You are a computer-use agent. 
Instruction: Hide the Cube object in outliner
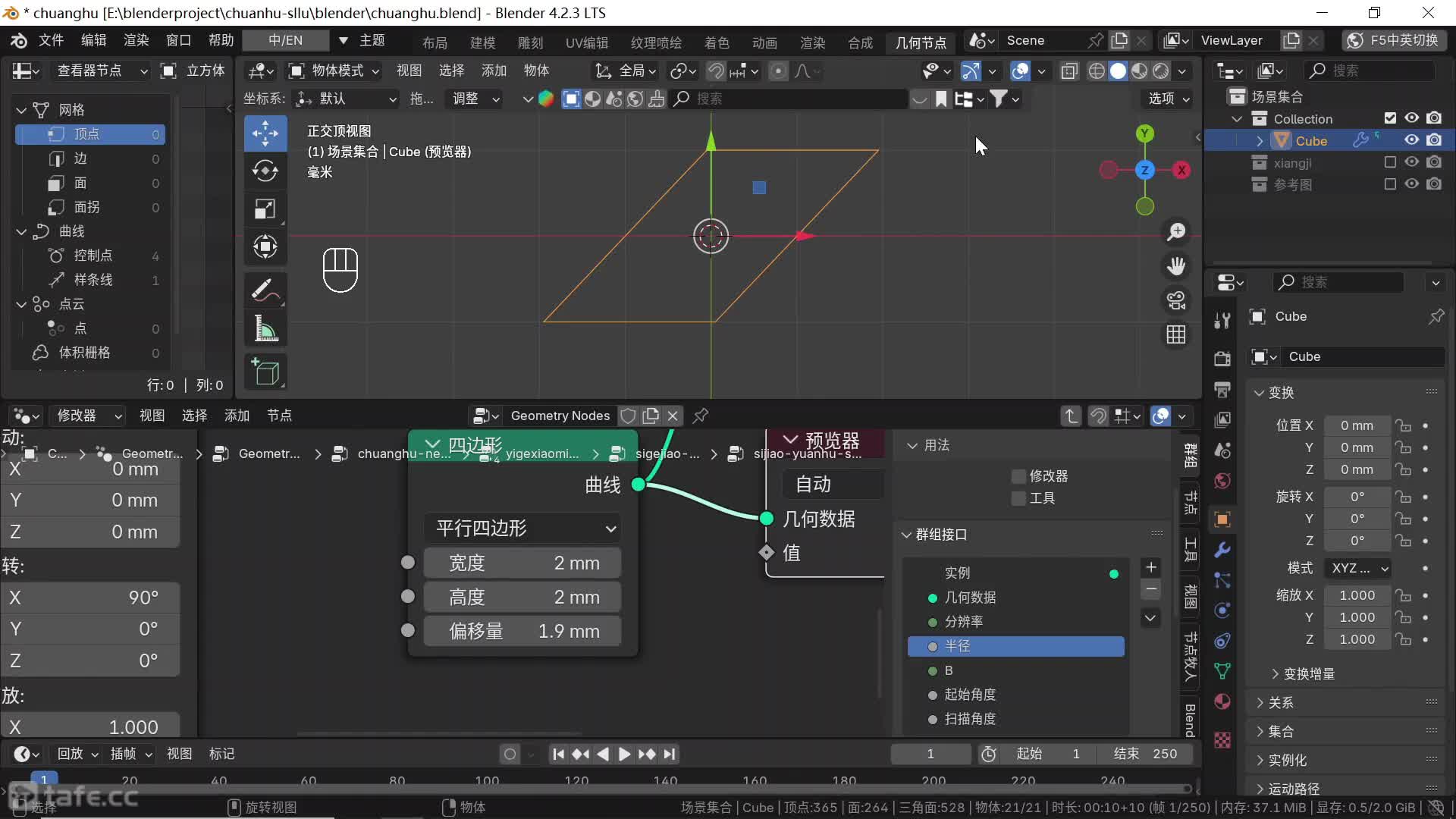tap(1411, 140)
